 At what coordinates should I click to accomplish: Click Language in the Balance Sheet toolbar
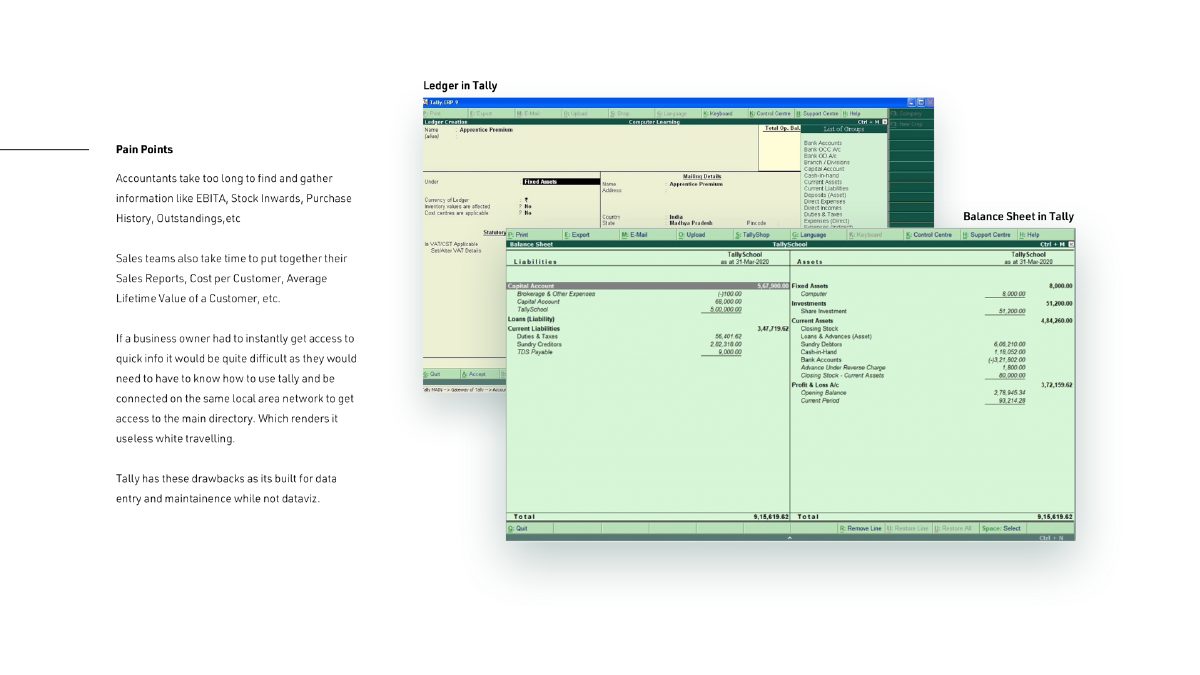coord(818,234)
